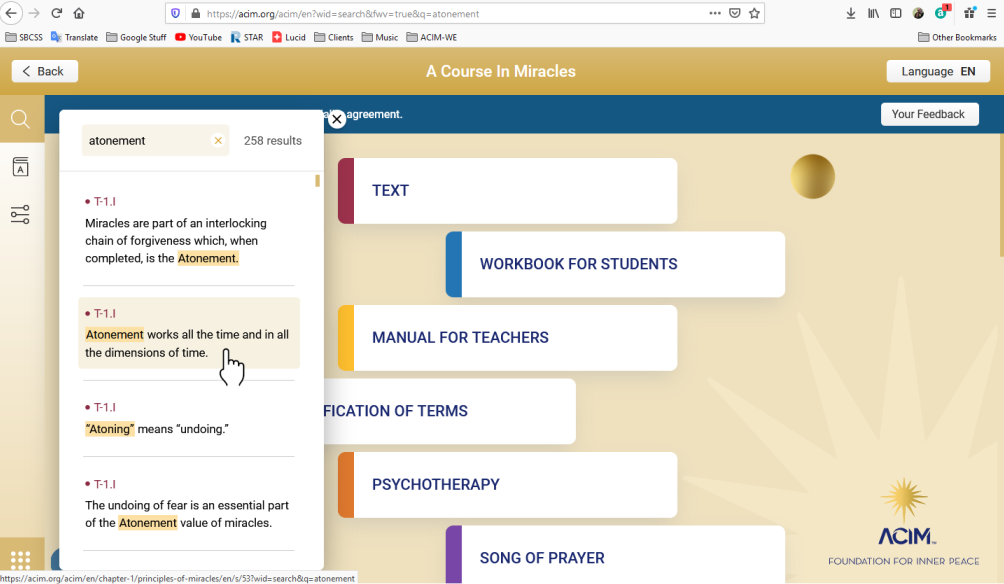Click the browser address bar URL
This screenshot has width=1004, height=584.
pos(343,13)
